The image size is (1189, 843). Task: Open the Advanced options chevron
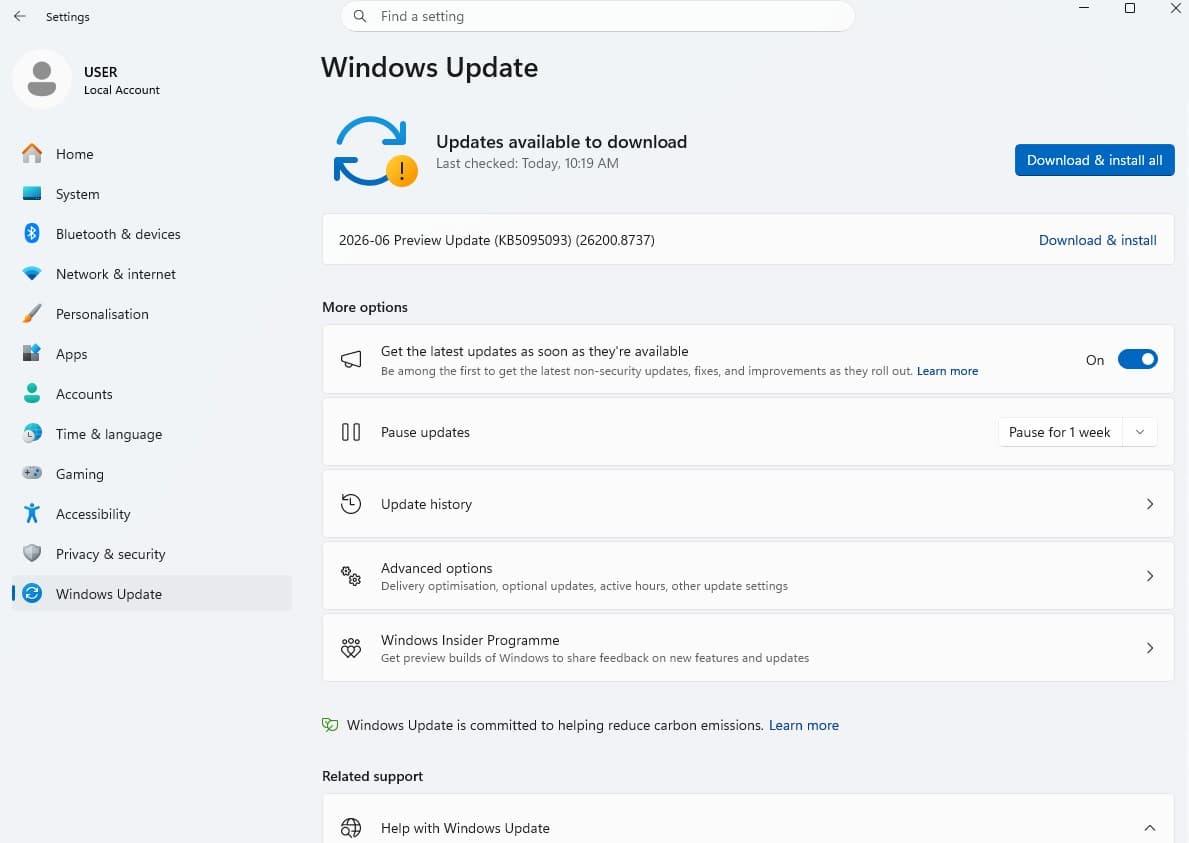pos(1150,575)
